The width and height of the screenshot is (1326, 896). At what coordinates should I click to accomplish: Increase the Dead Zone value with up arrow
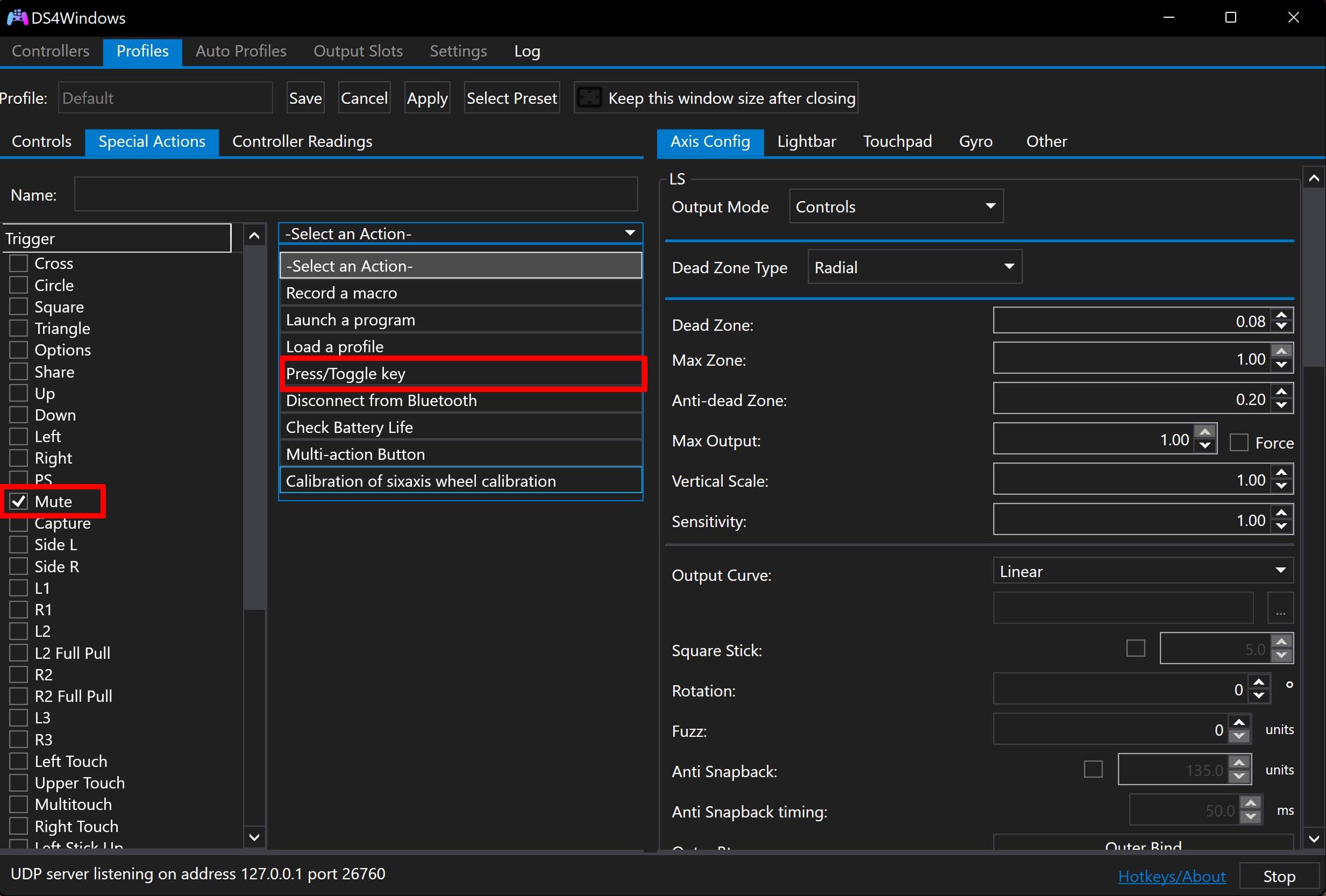(1281, 315)
